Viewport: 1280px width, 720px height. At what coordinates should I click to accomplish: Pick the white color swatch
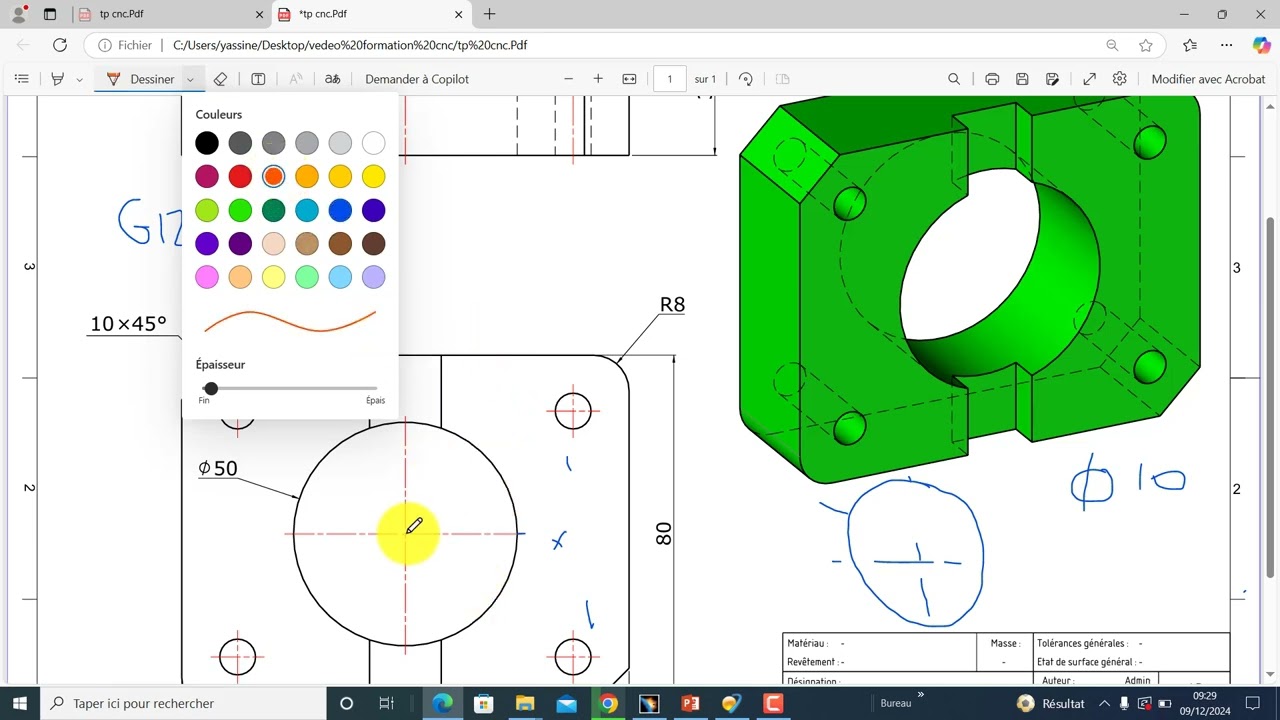point(374,143)
